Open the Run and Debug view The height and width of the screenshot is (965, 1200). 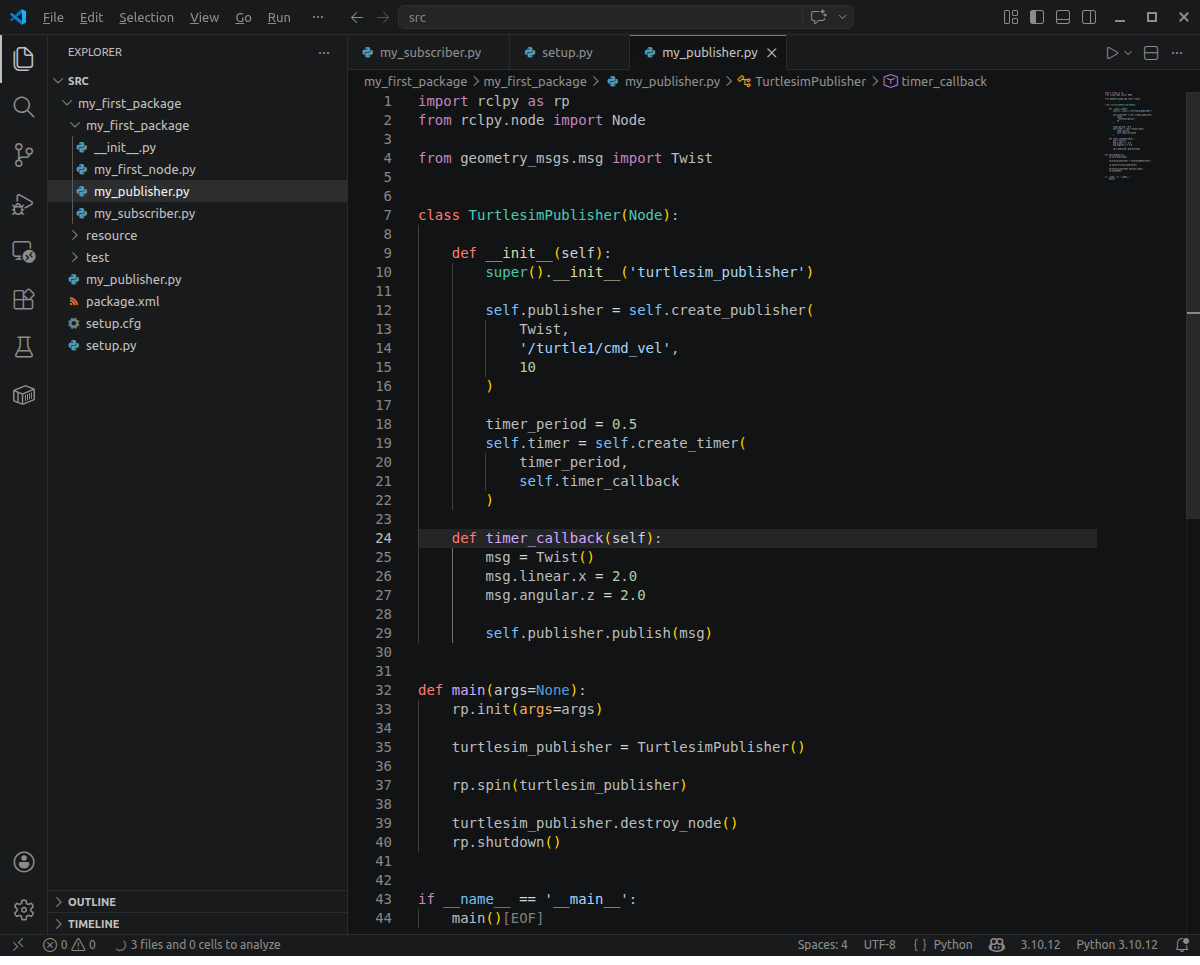24,203
